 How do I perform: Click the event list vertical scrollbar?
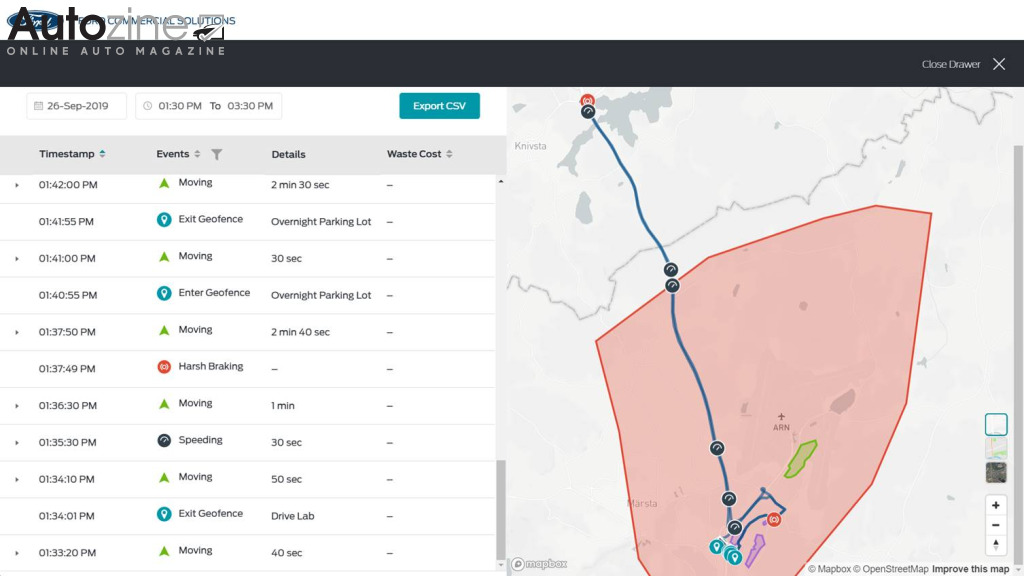point(501,510)
